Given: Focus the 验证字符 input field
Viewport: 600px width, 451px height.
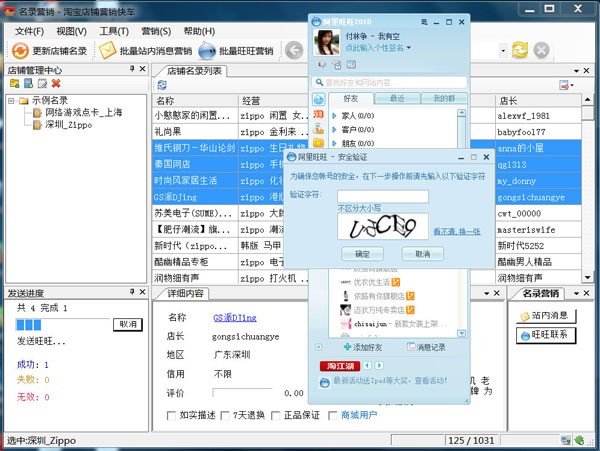Looking at the screenshot, I should [x=383, y=197].
